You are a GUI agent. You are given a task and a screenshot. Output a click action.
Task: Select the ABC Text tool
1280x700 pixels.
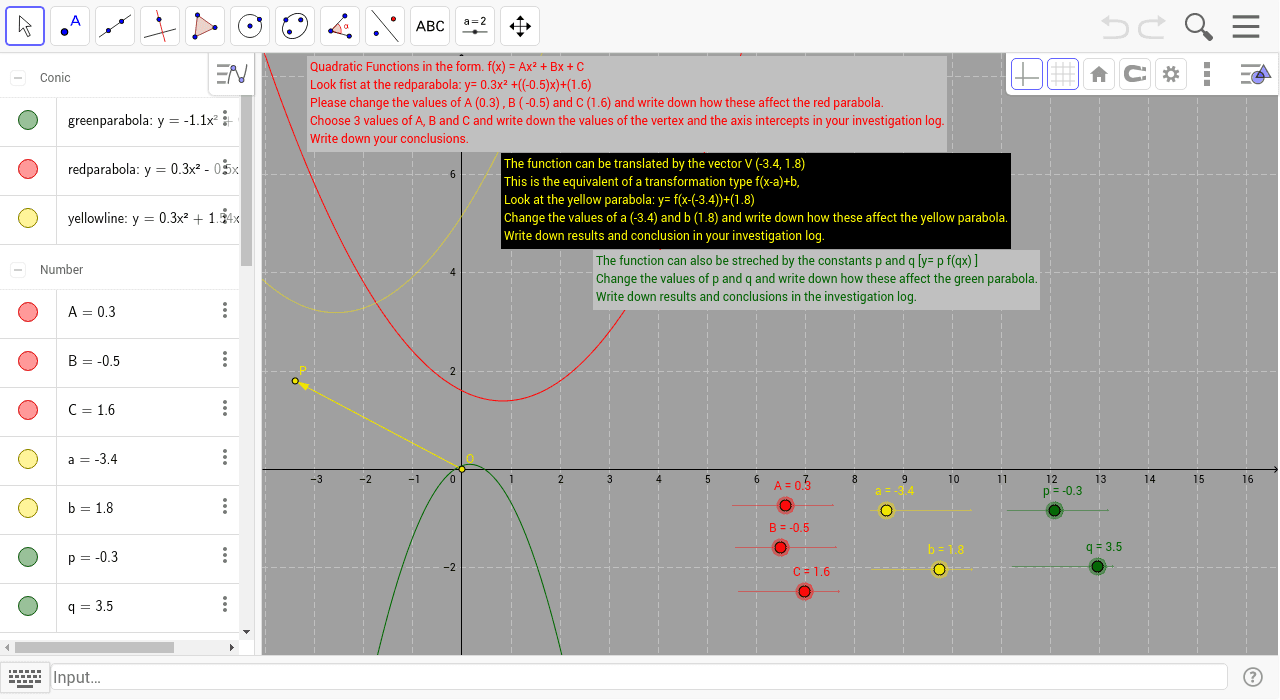(x=430, y=26)
